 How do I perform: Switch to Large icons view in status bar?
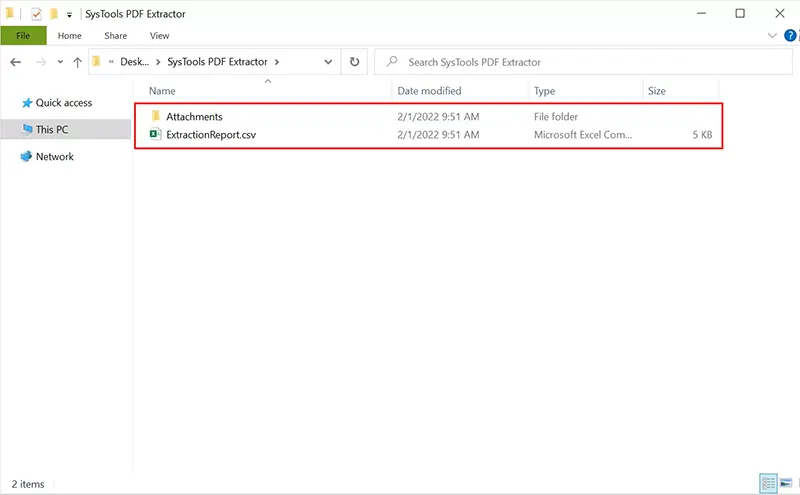[x=786, y=483]
